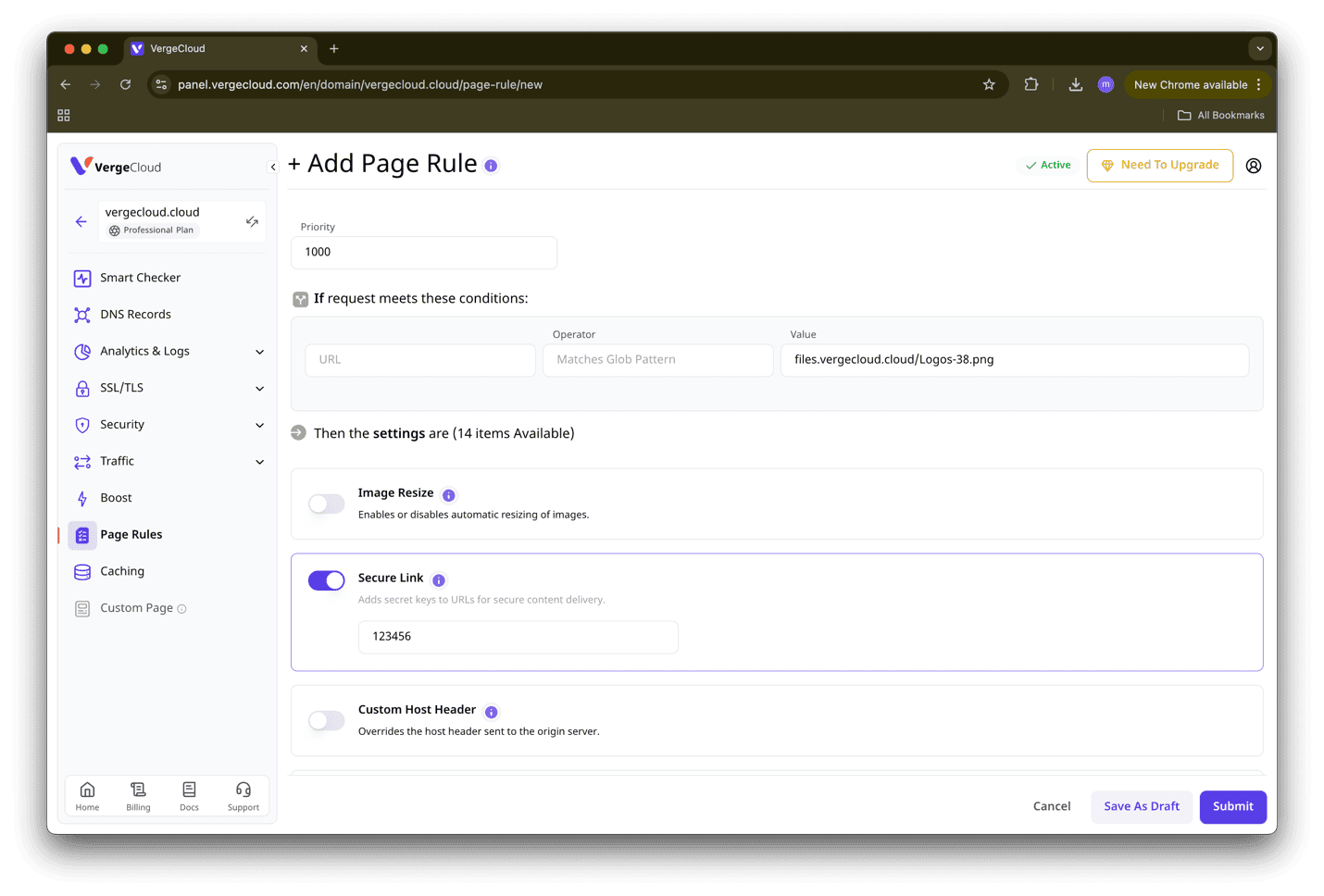Click the Image Resize info icon
This screenshot has width=1324, height=896.
(449, 495)
